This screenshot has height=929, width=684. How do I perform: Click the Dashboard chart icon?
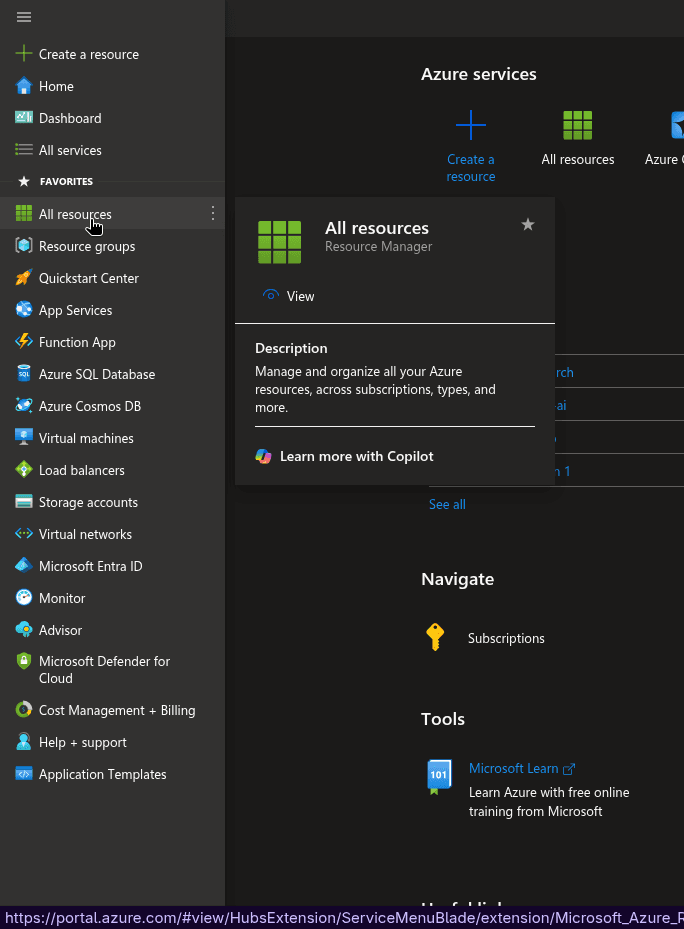[x=24, y=117]
